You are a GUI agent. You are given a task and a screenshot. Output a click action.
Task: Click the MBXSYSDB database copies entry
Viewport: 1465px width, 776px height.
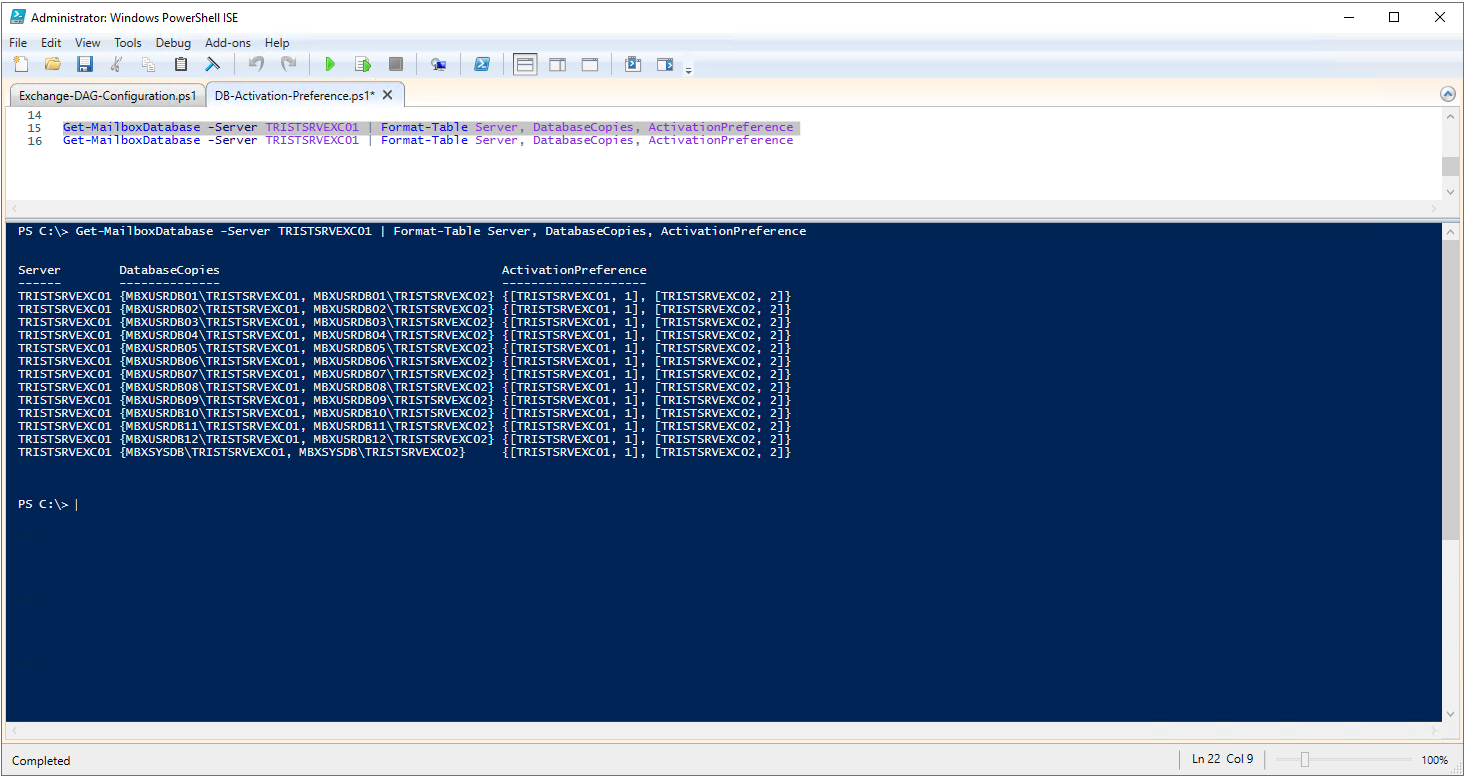pos(292,452)
